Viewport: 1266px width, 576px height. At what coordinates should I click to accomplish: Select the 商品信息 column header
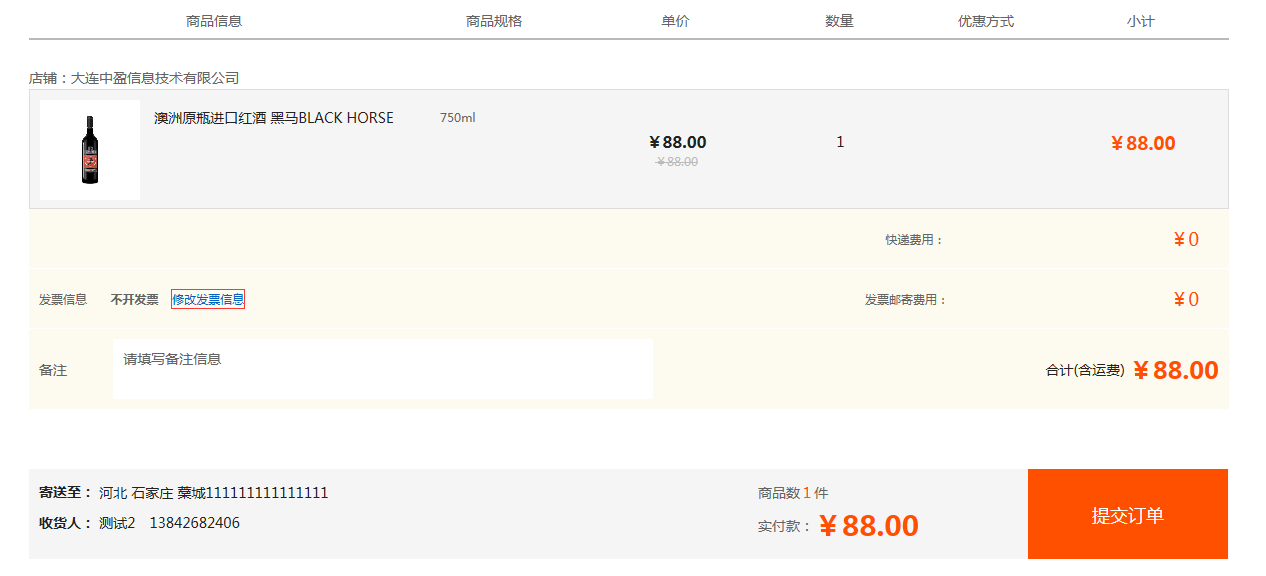214,21
